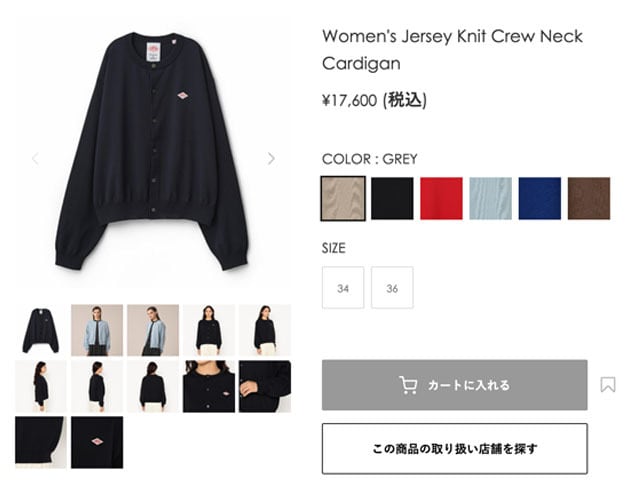View thumbnail of model's back in black cardigan

153,386
